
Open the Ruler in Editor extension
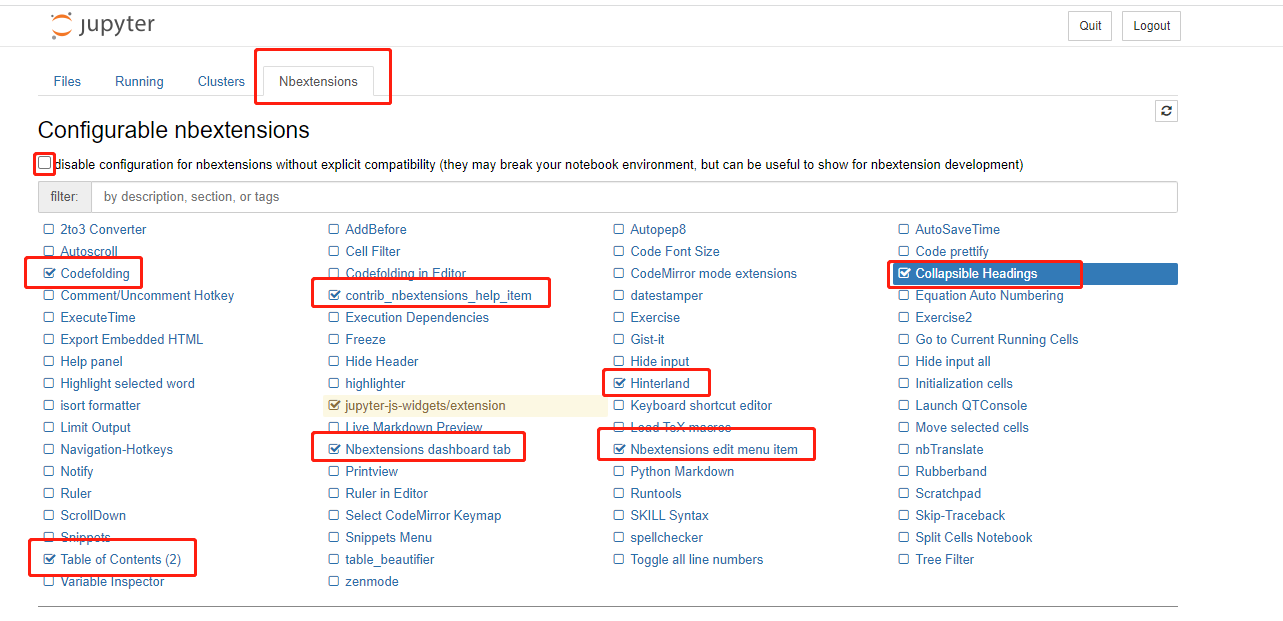coord(386,493)
